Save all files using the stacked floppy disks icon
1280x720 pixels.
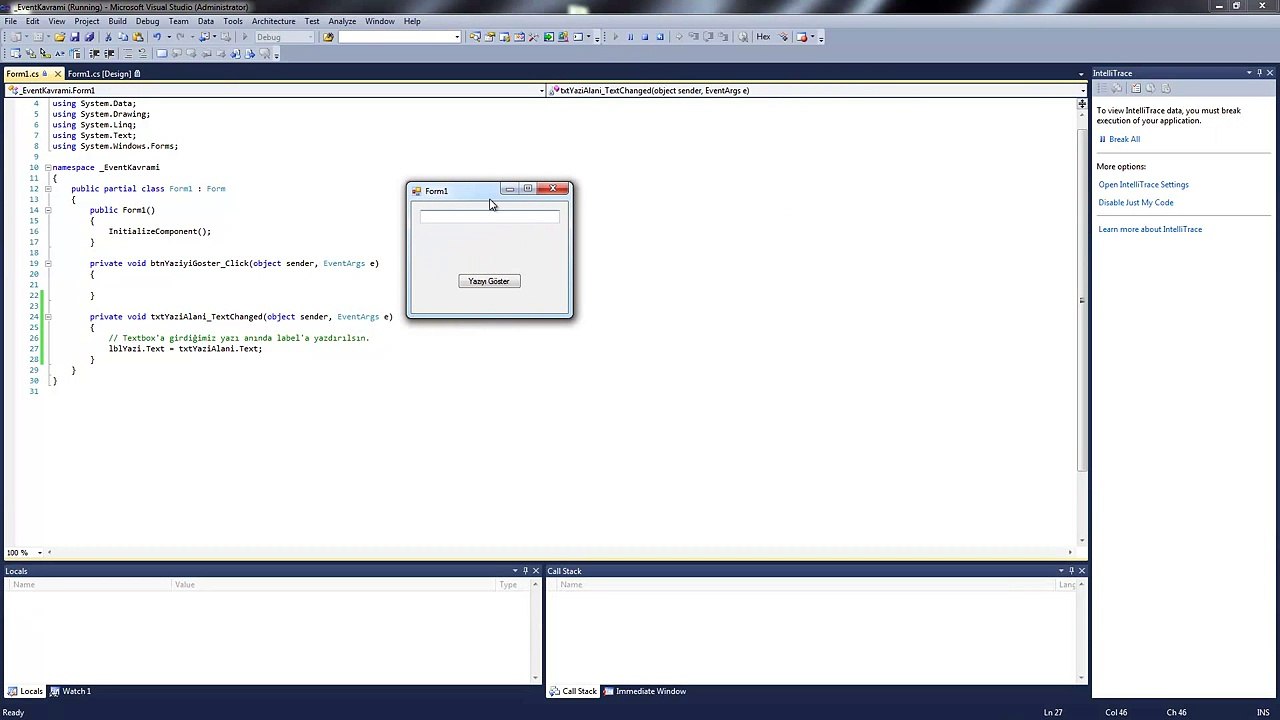tap(89, 37)
